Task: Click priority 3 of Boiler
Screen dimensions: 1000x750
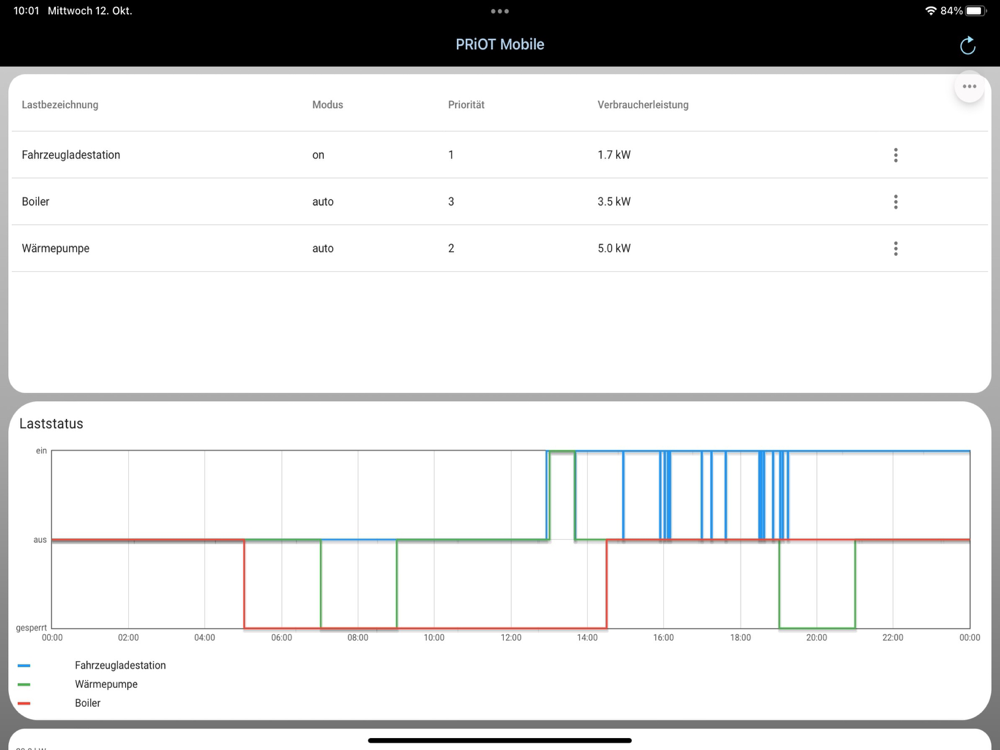Action: click(x=451, y=202)
